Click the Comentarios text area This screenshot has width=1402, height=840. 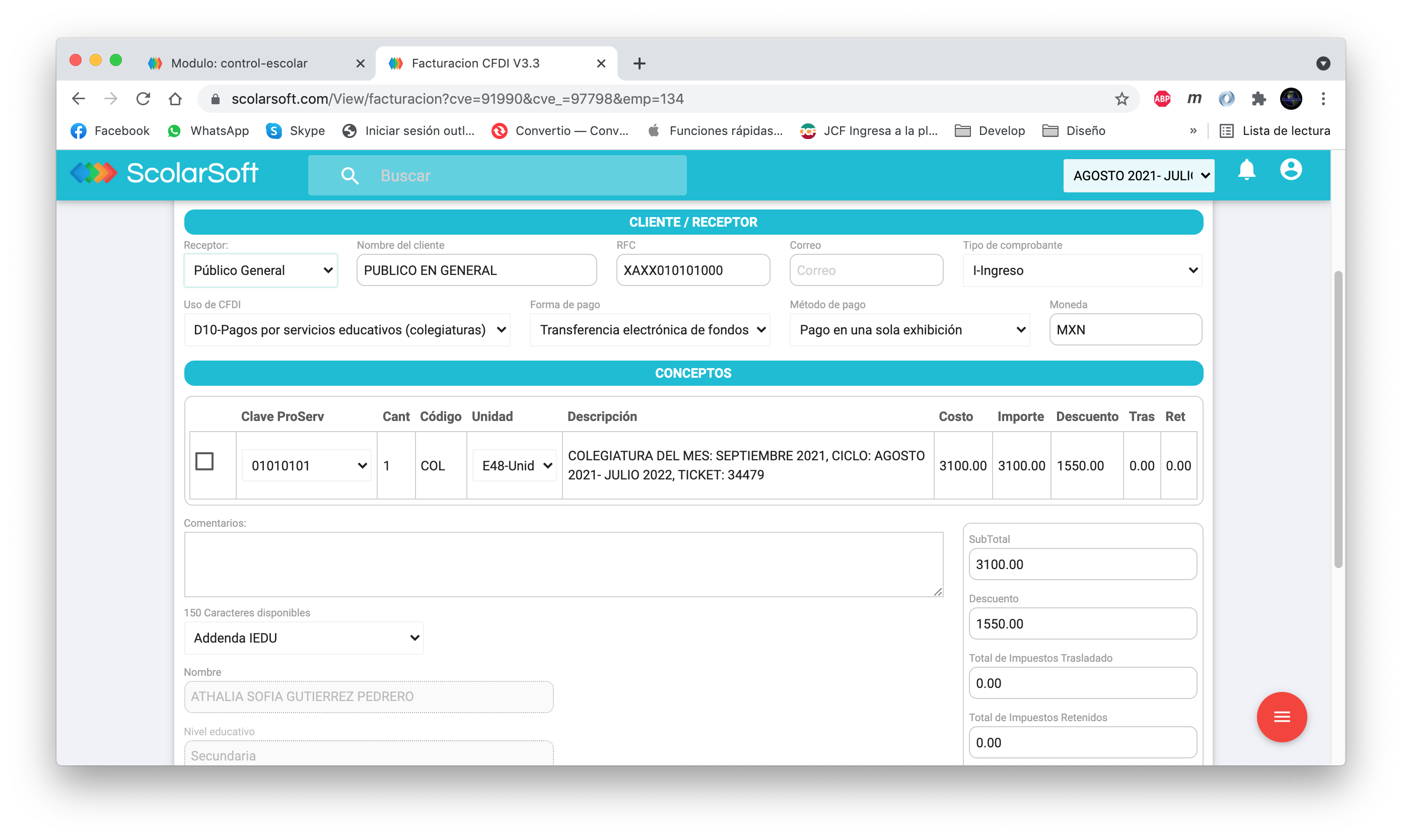[564, 564]
